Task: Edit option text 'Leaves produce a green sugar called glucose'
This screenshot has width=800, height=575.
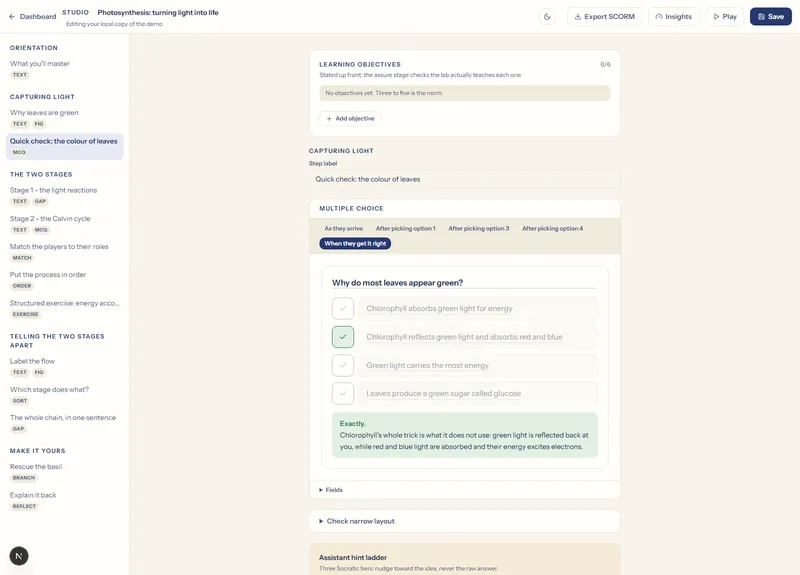Action: pyautogui.click(x=478, y=393)
